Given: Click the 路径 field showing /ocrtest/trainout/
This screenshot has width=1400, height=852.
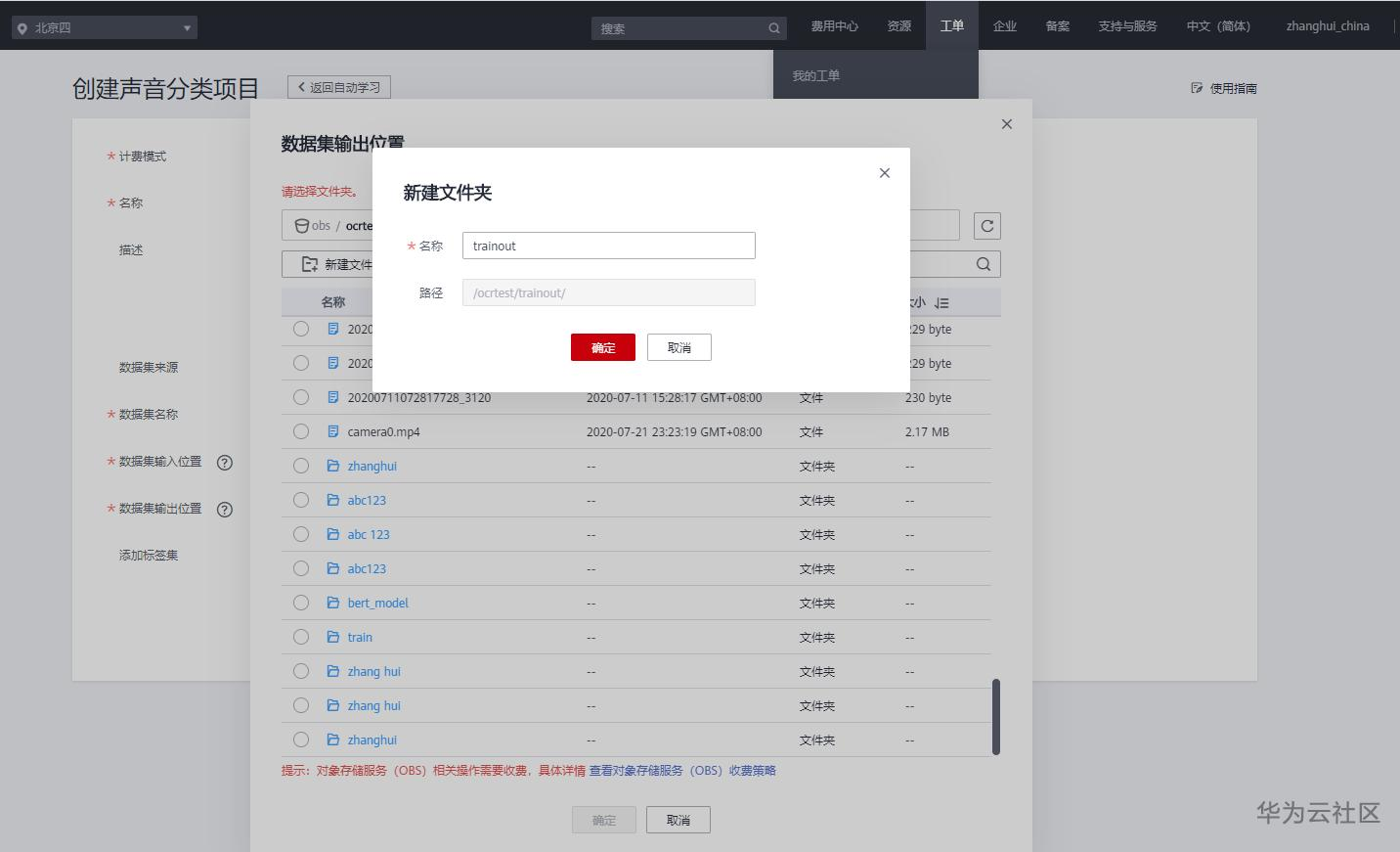Looking at the screenshot, I should [609, 292].
